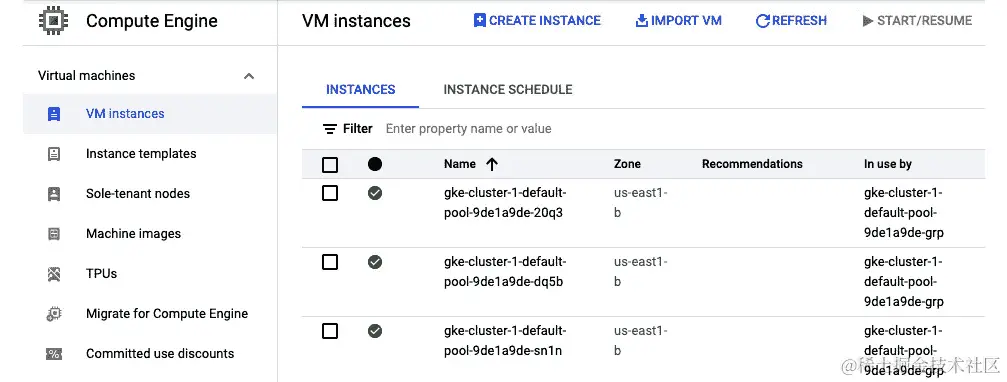Viewport: 1007px width, 382px height.
Task: Click the Compute Engine title
Action: click(152, 21)
